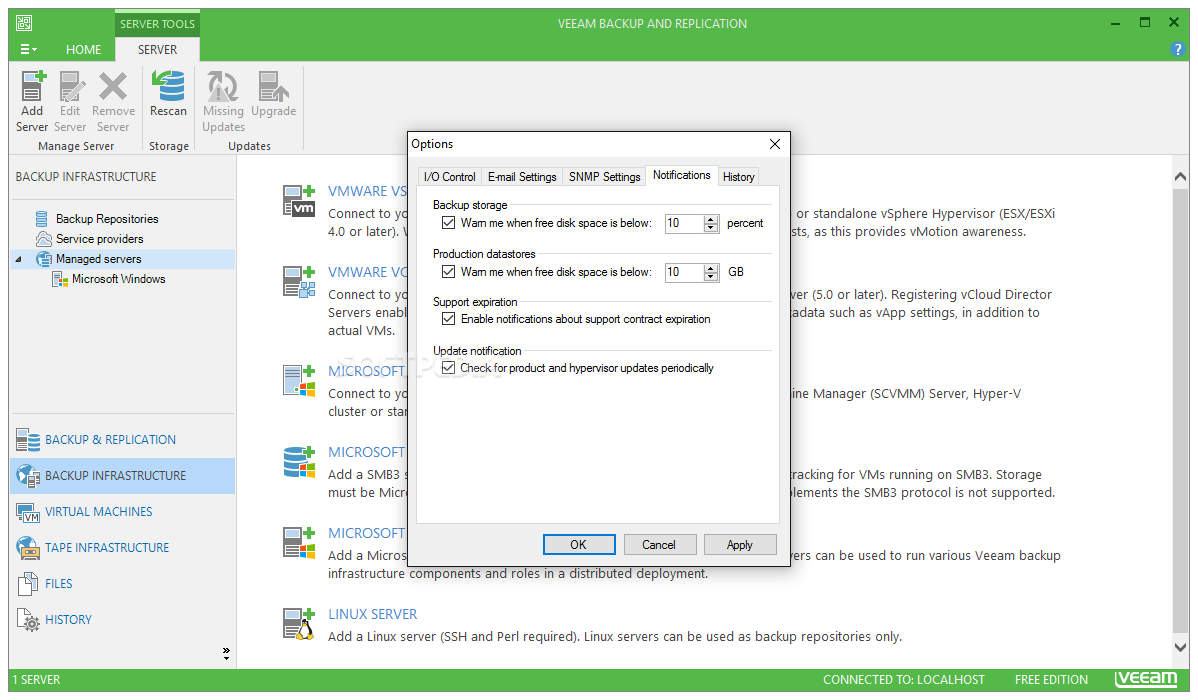This screenshot has height=700, width=1198.
Task: Select Microsoft Windows under Managed servers
Action: [118, 279]
